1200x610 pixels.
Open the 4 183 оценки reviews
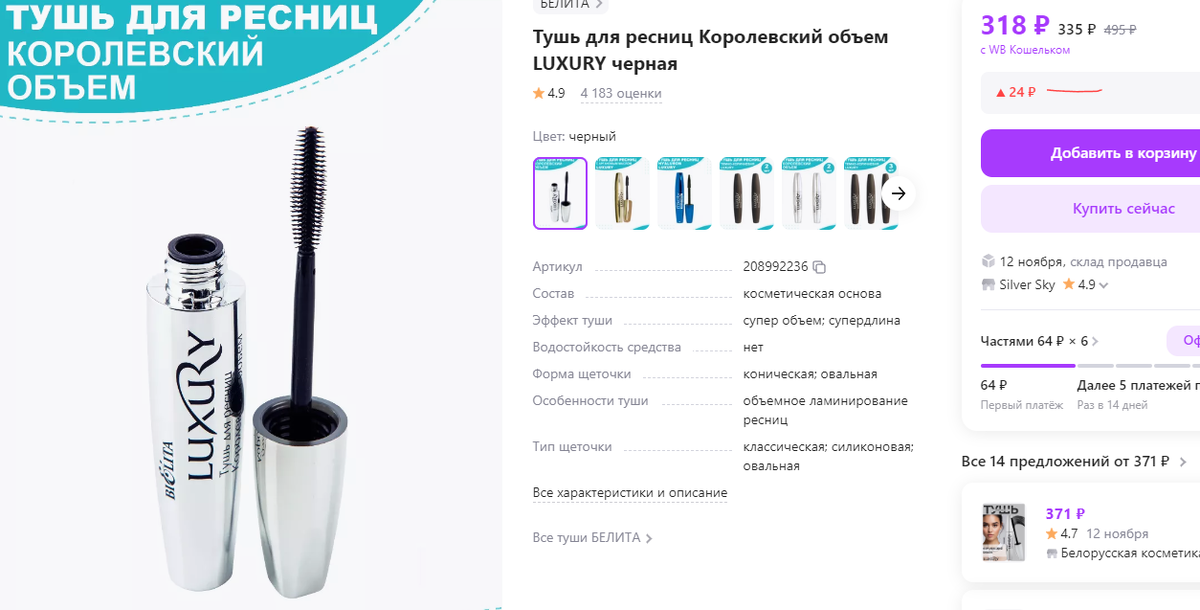621,93
